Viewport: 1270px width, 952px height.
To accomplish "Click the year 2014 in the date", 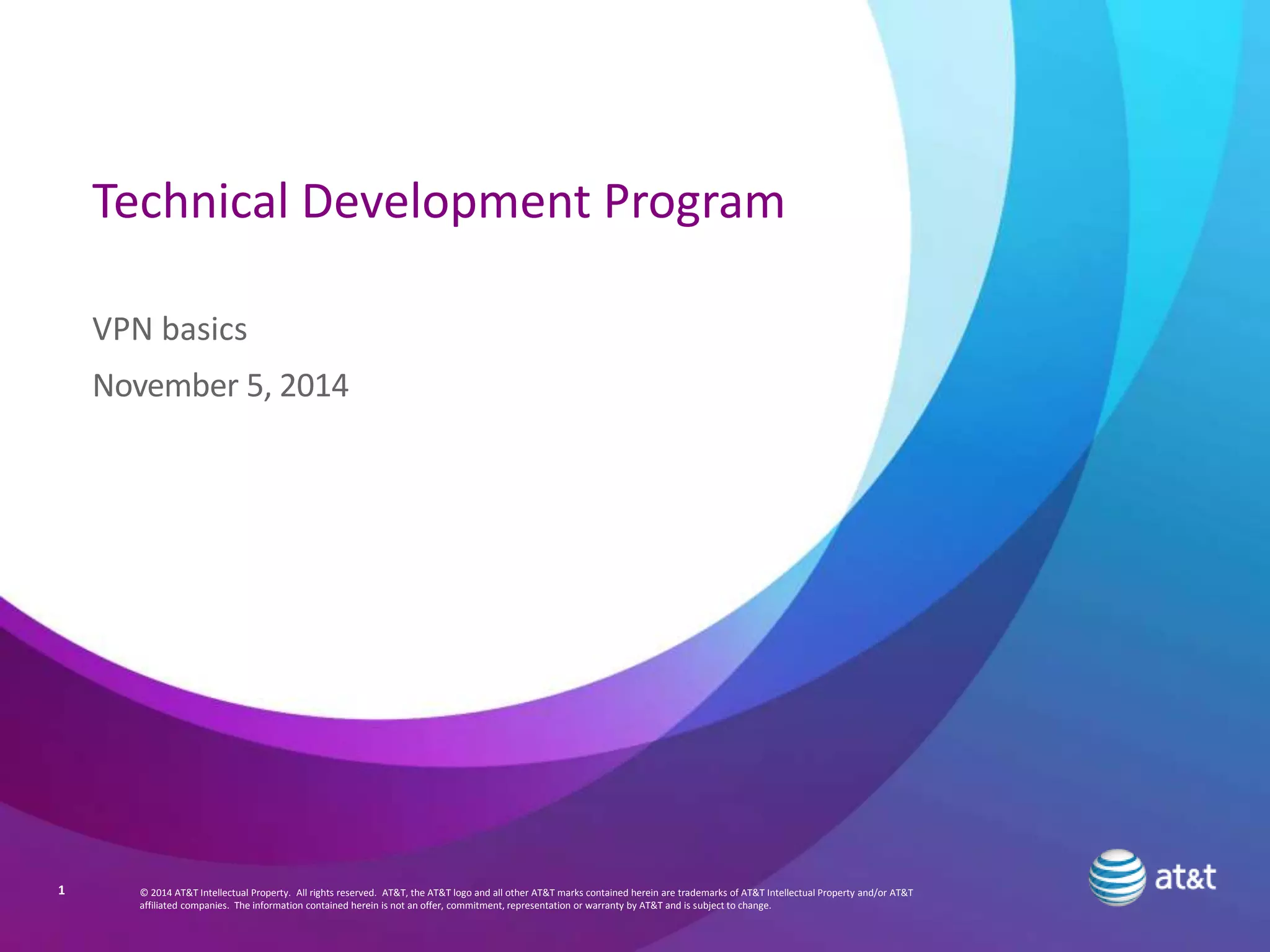I will 314,386.
